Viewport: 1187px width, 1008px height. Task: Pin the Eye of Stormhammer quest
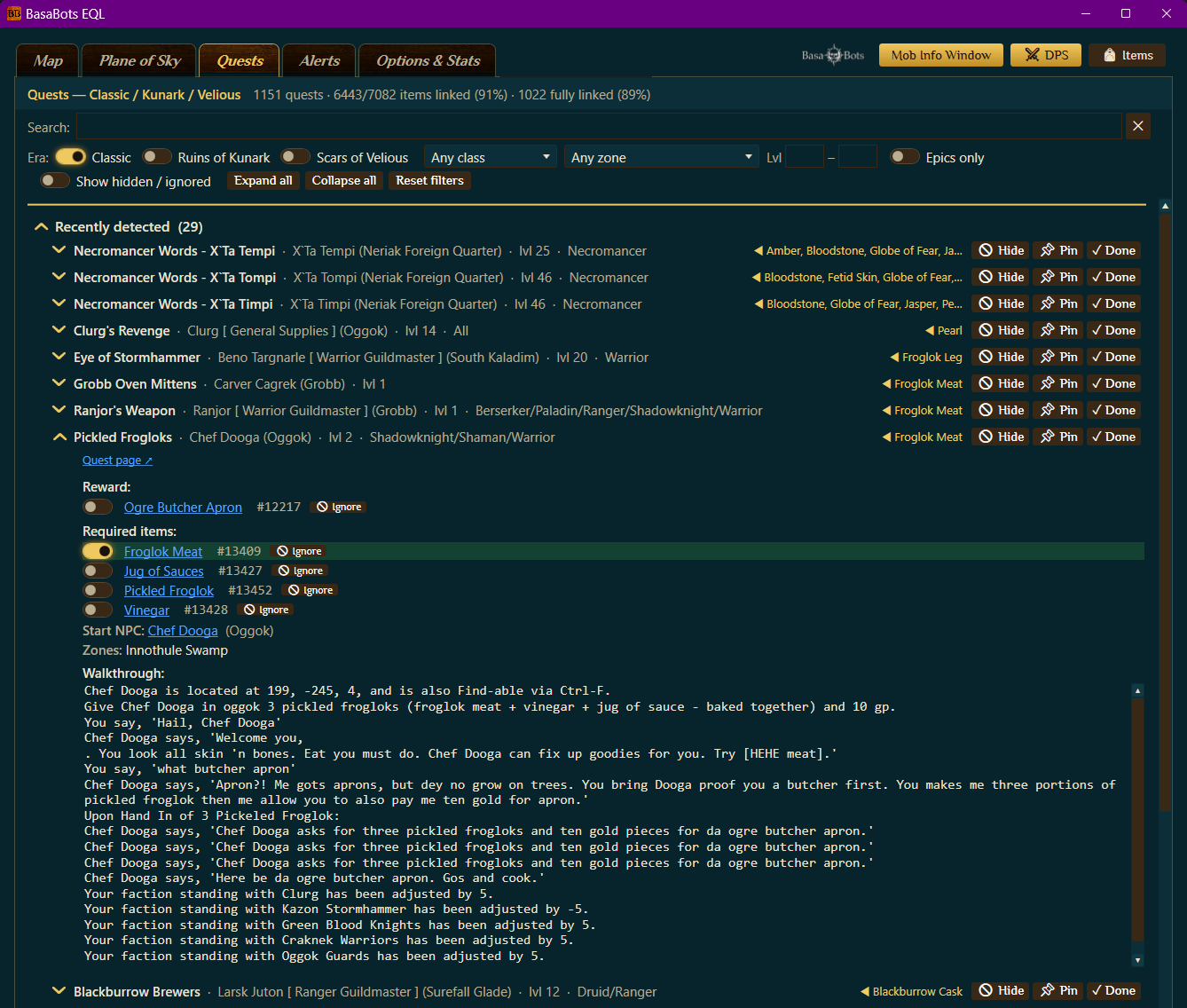1058,357
